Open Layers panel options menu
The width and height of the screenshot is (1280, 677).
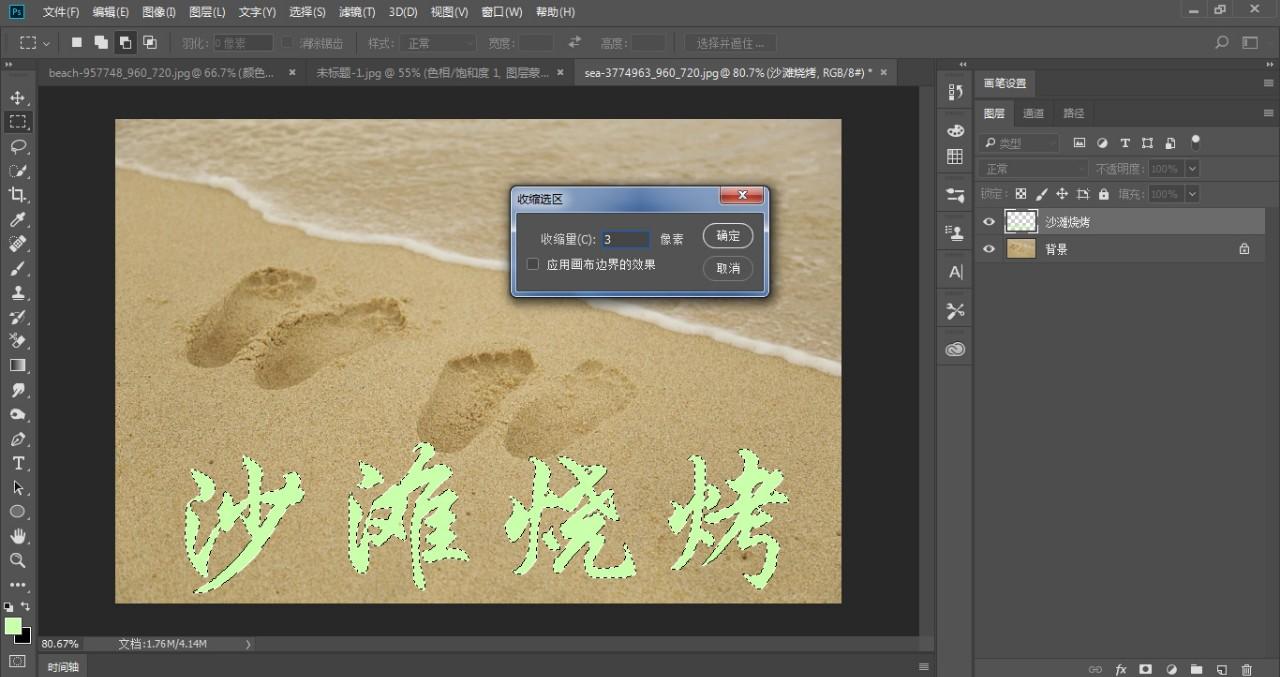pos(1268,113)
